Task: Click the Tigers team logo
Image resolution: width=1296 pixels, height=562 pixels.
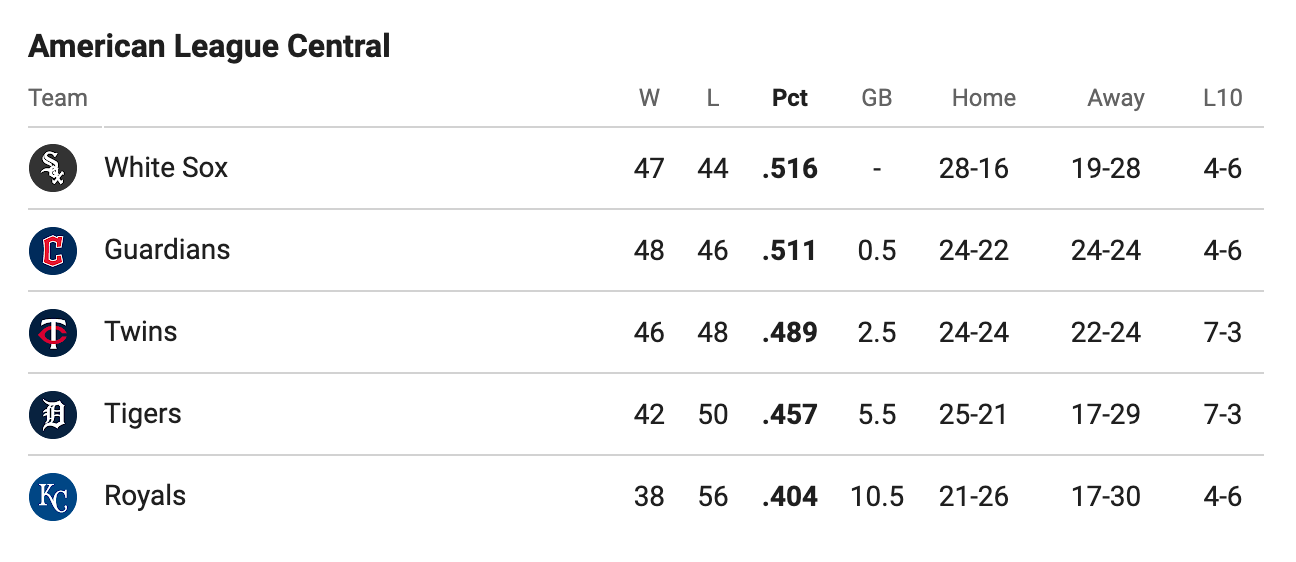Action: tap(53, 414)
